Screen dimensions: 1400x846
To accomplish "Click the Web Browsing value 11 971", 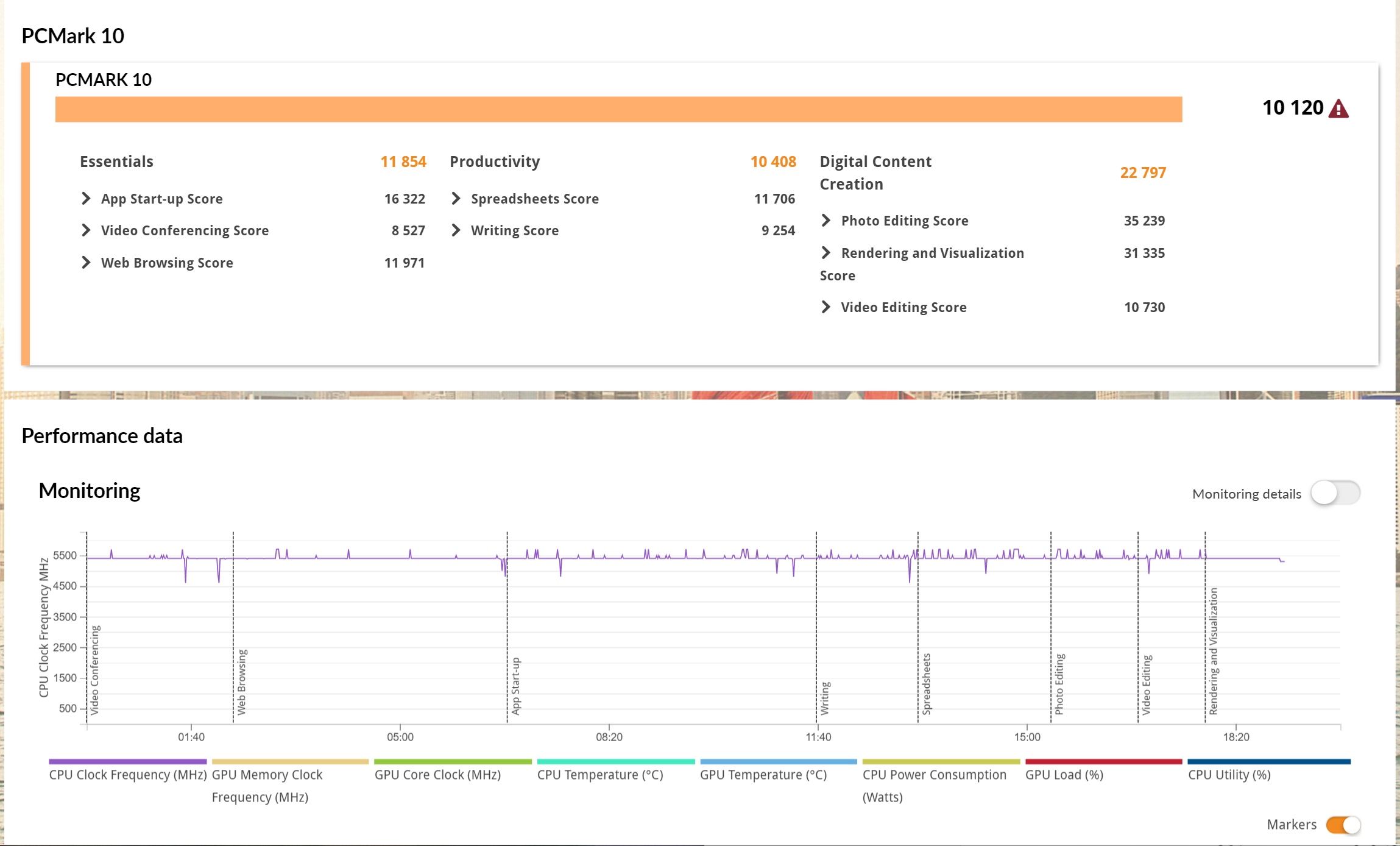I will pyautogui.click(x=405, y=263).
